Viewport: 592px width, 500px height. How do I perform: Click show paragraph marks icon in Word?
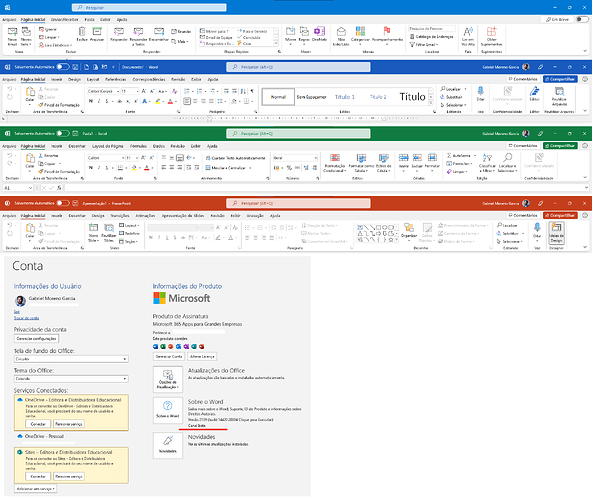pos(252,91)
